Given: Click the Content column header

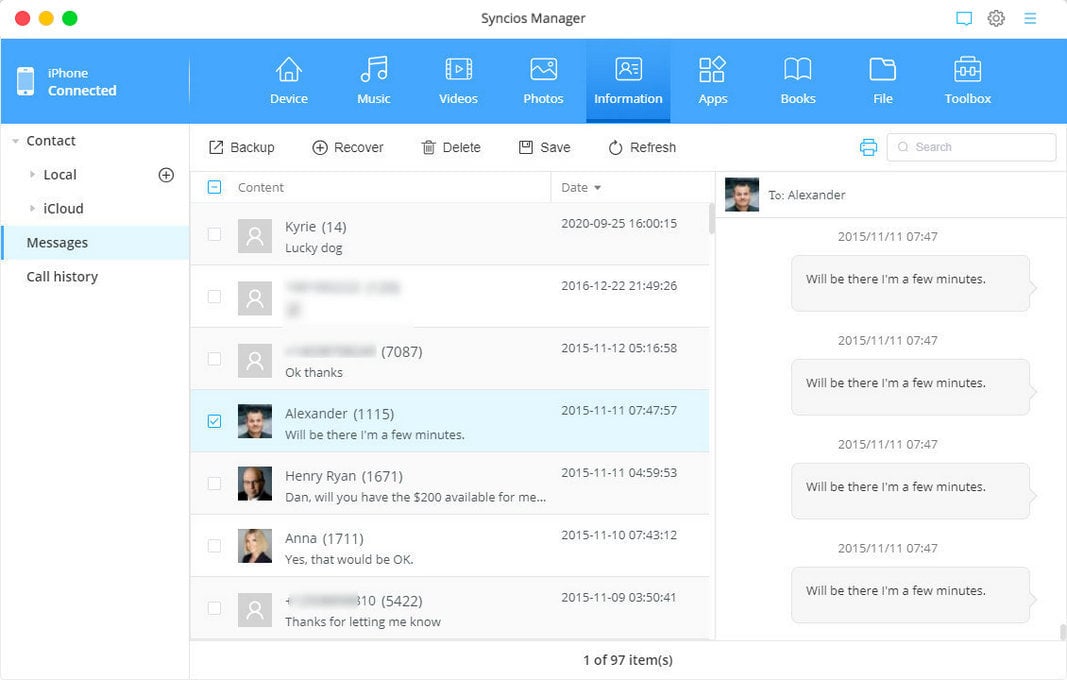Looking at the screenshot, I should [x=261, y=187].
